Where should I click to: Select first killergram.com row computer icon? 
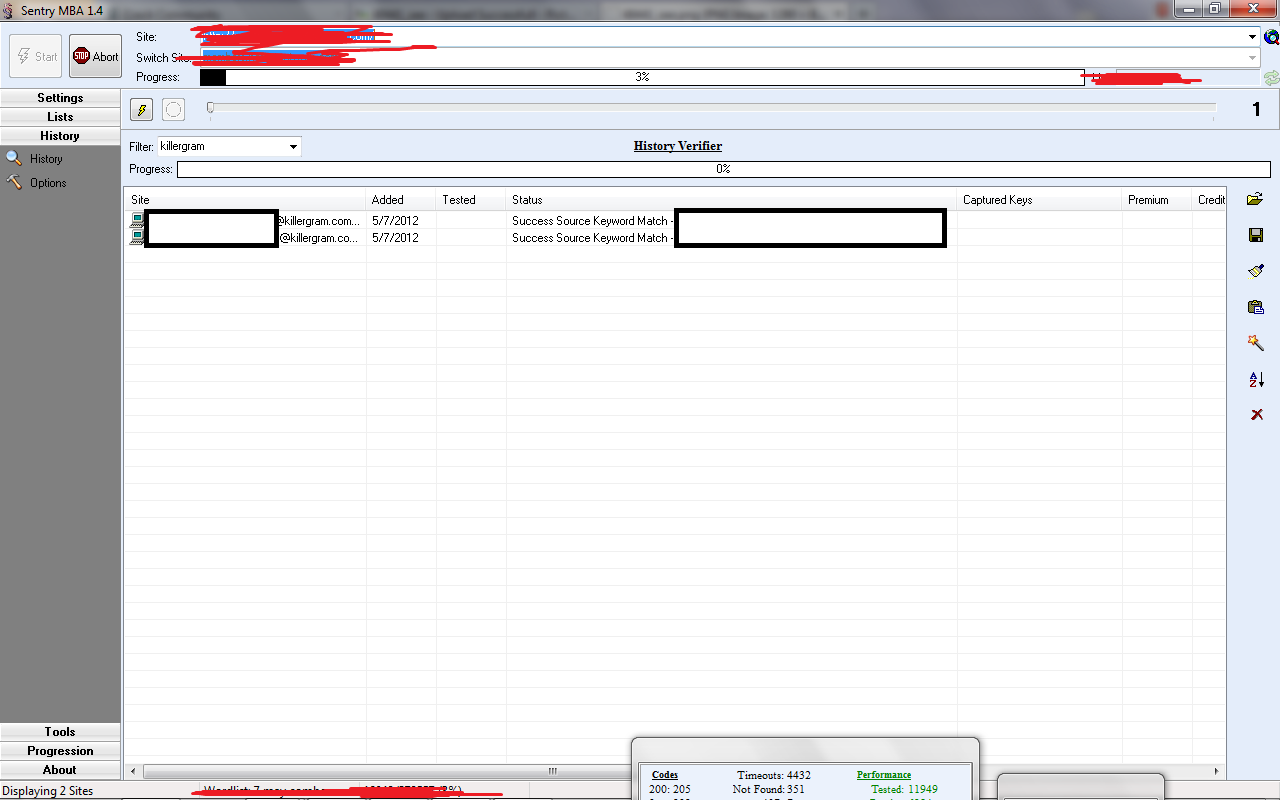tap(136, 220)
